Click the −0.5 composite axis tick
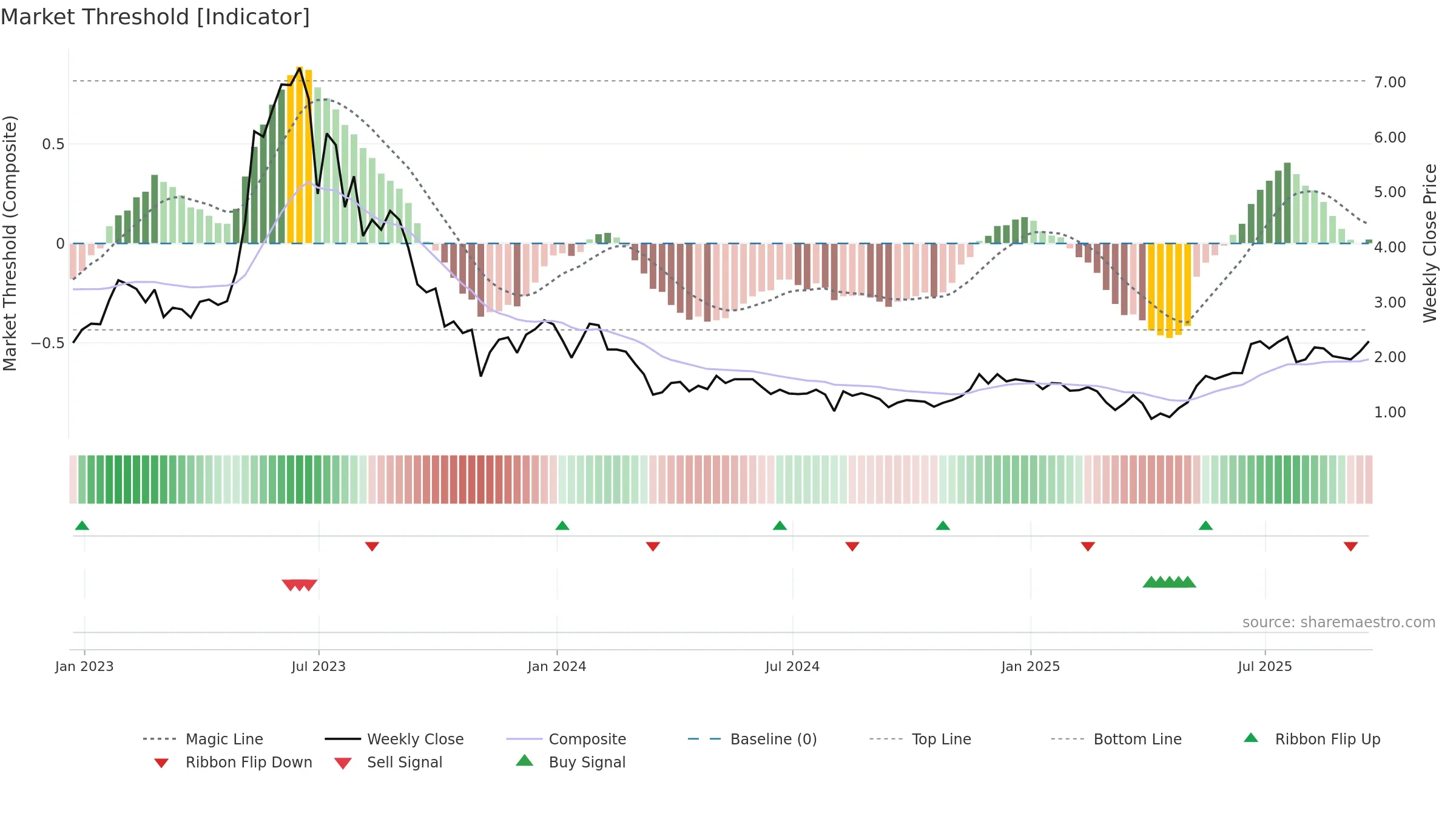The image size is (1456, 819). [47, 343]
